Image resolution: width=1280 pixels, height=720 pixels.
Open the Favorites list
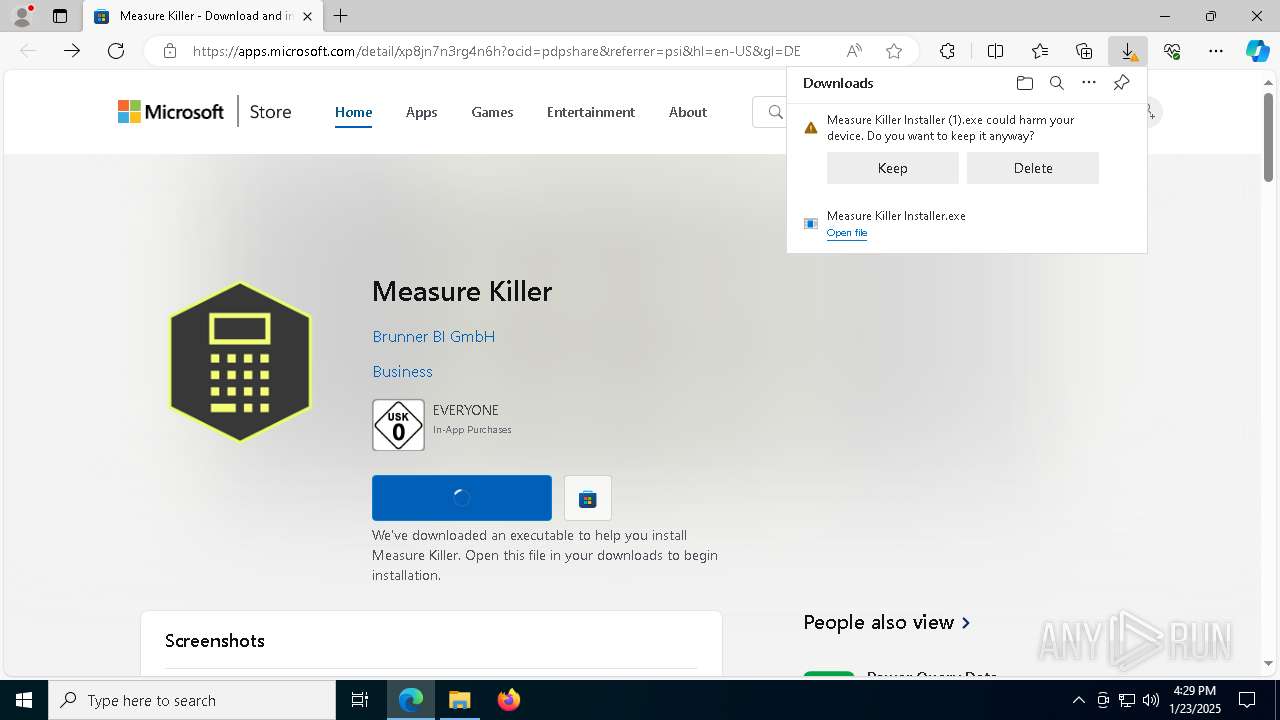tap(1040, 51)
